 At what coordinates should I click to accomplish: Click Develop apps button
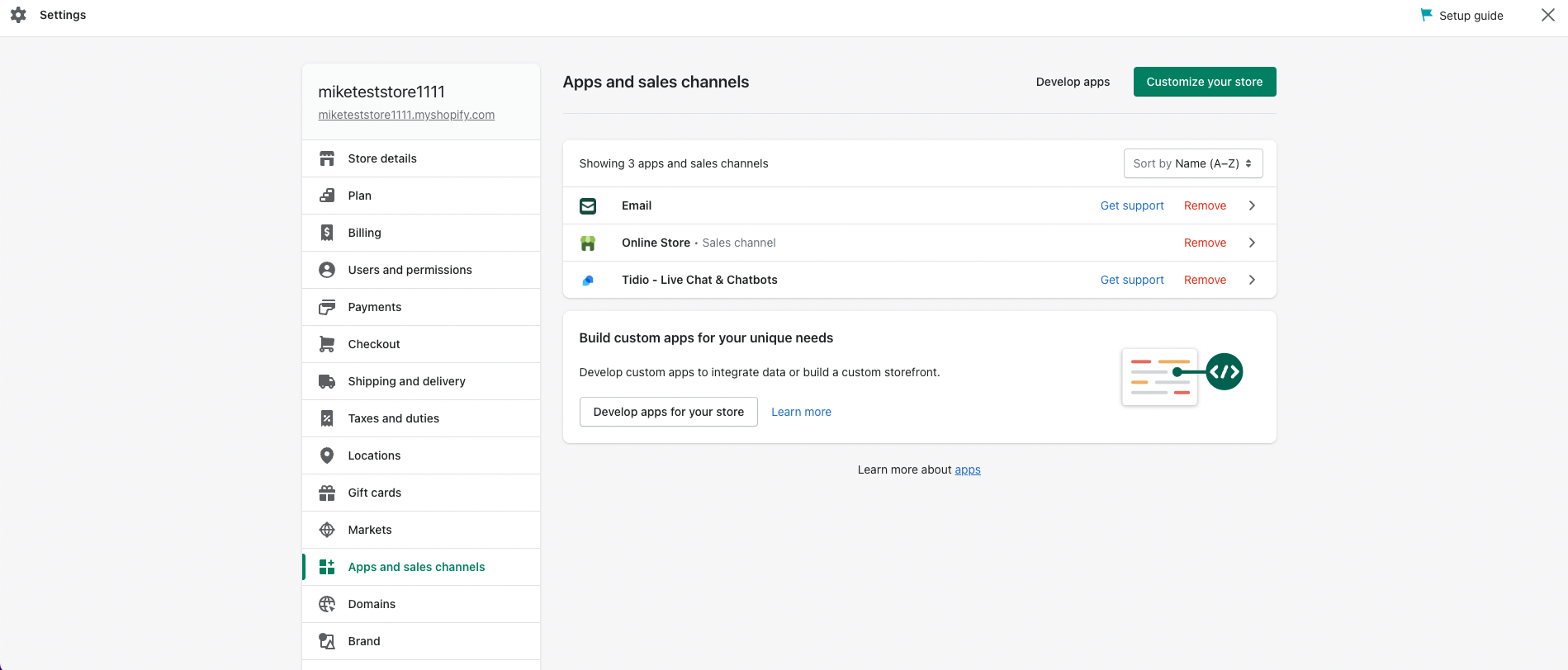(x=1073, y=82)
